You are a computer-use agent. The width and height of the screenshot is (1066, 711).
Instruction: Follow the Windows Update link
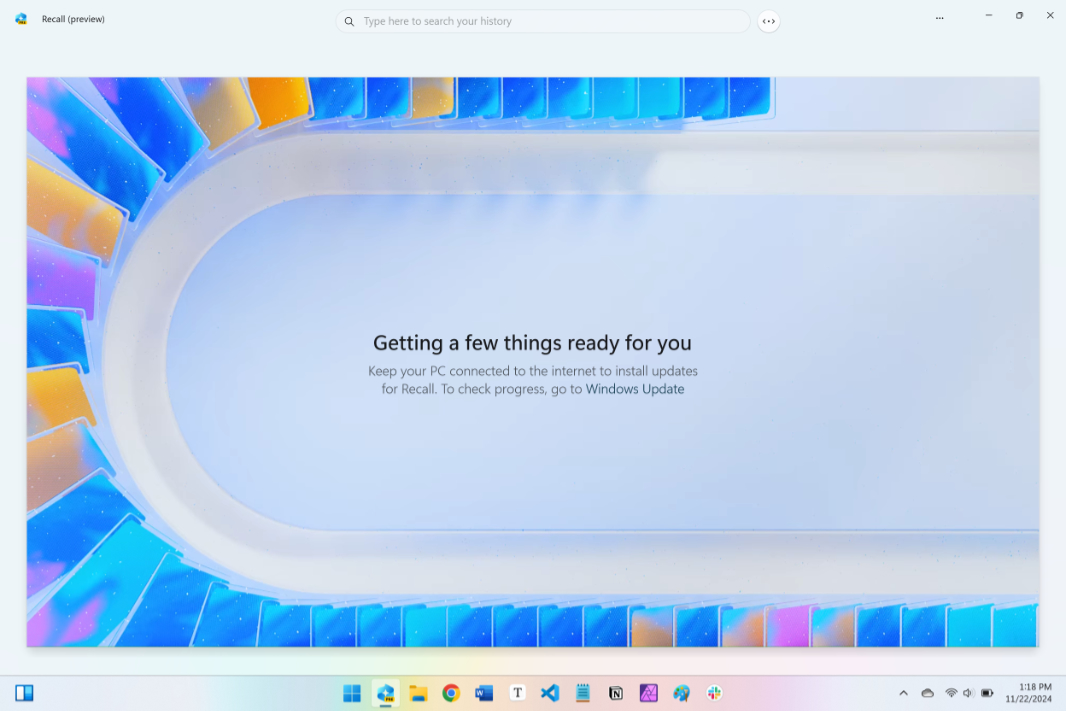(635, 389)
